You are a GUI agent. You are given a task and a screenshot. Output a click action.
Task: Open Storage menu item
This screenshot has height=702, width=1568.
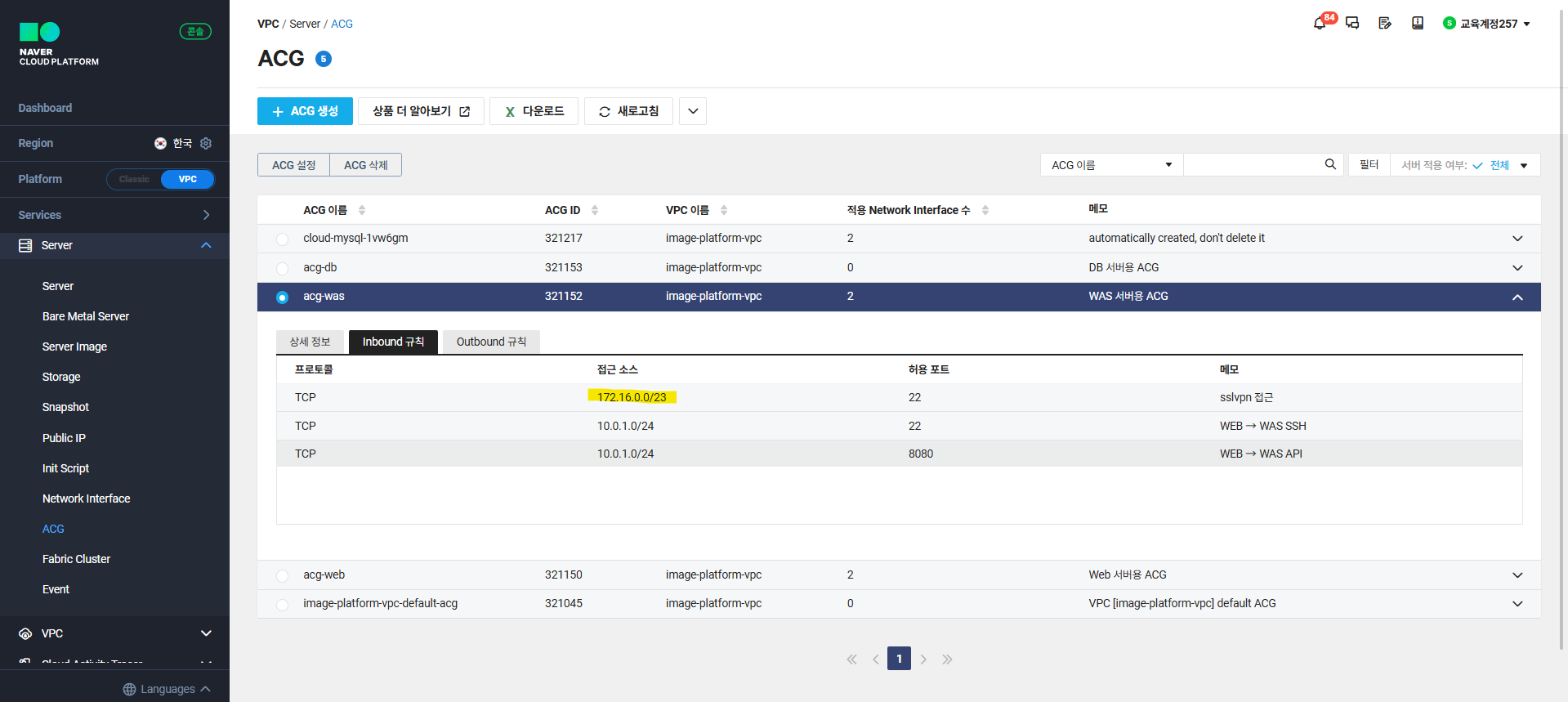coord(61,377)
